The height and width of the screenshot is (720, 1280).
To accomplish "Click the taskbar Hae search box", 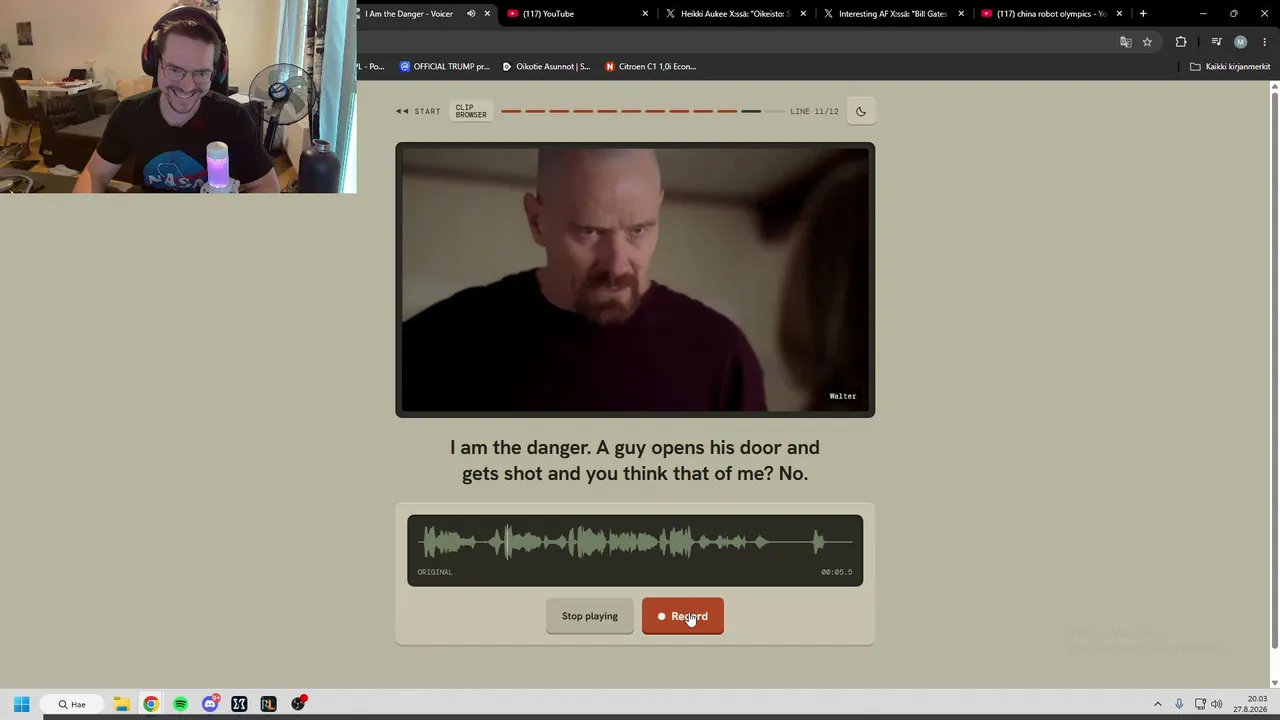I will (73, 704).
